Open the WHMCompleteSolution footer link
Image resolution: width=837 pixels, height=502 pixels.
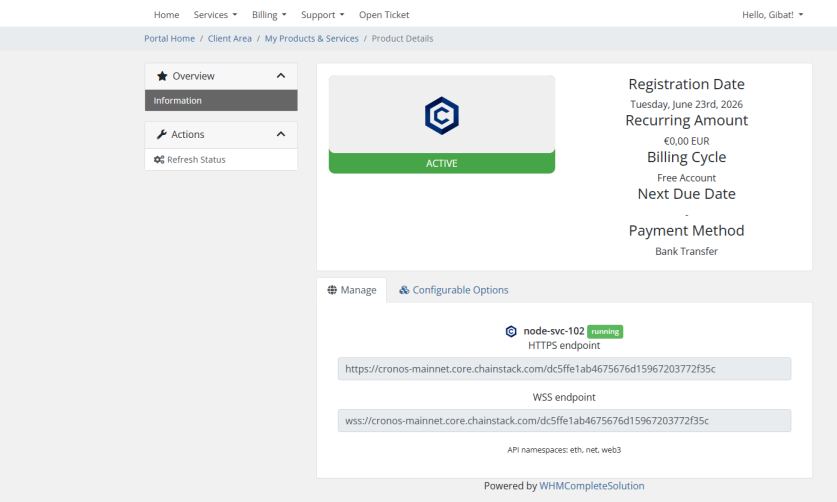[591, 486]
